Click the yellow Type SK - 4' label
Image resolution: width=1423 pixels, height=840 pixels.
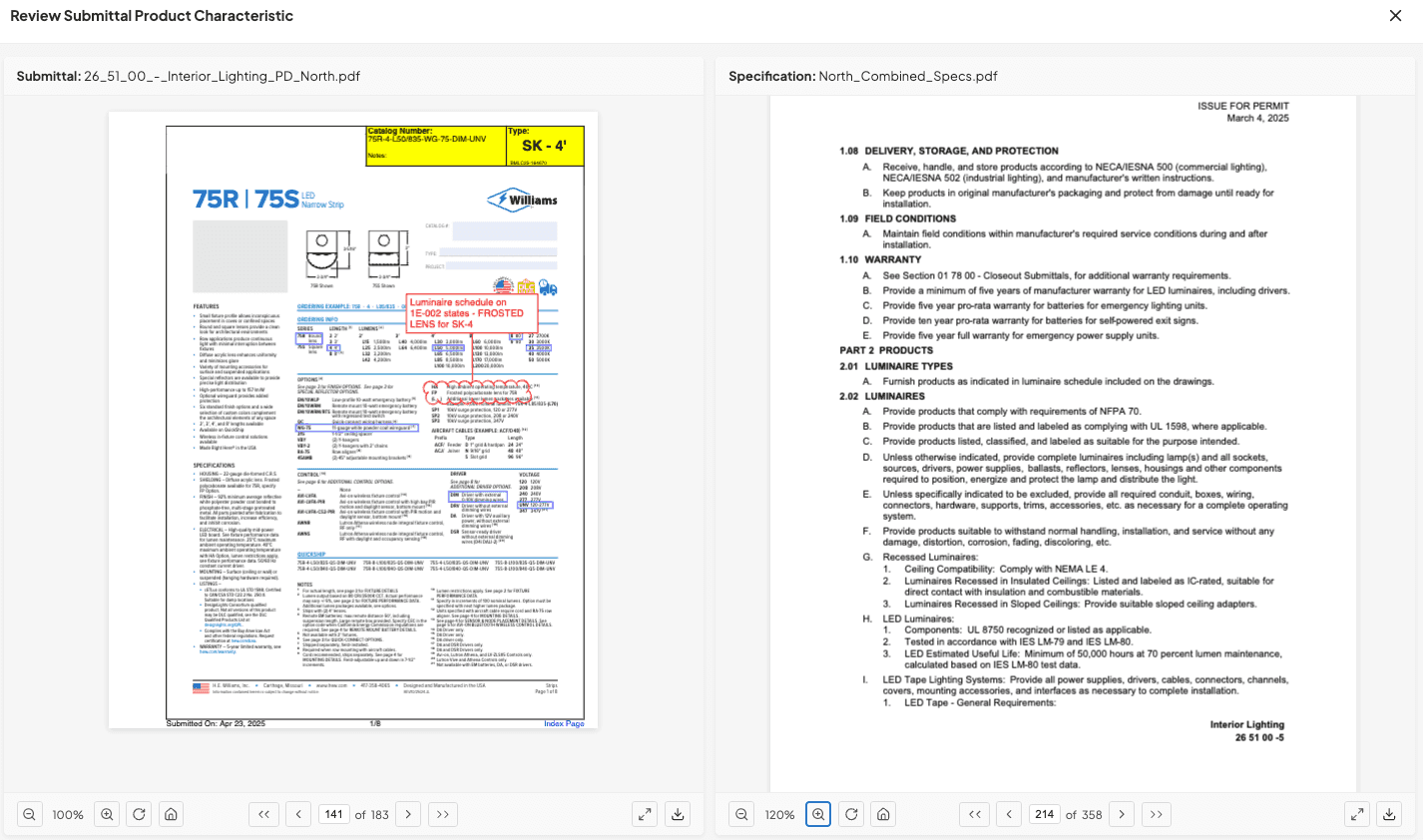[x=545, y=146]
